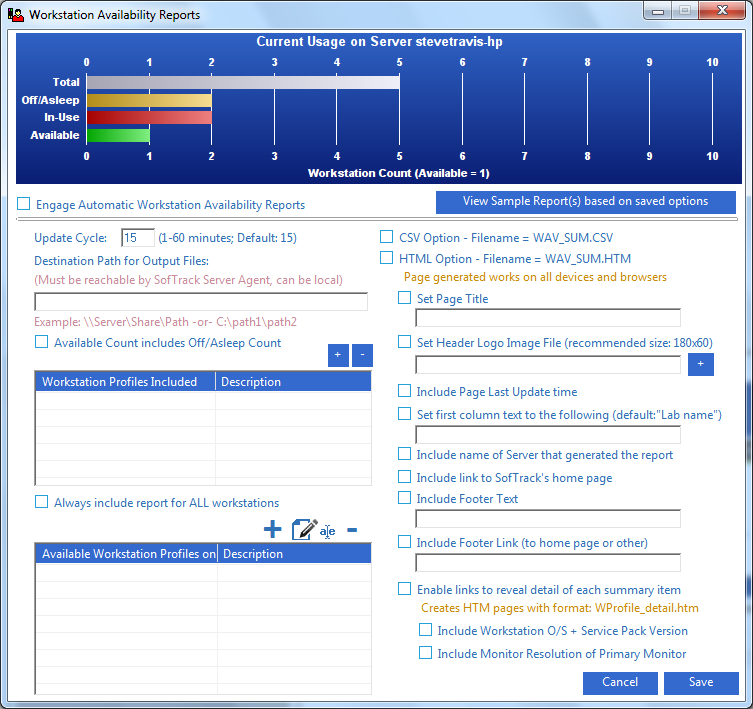
Task: Click the Destination Path for Output Files field
Action: point(200,302)
